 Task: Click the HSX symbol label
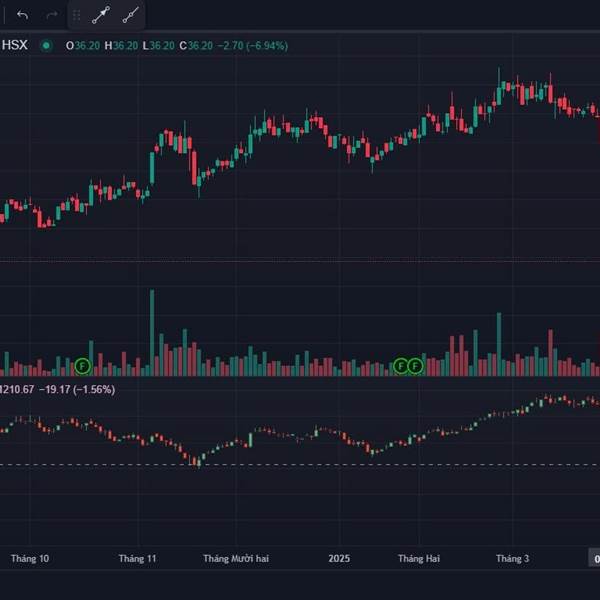click(x=14, y=45)
